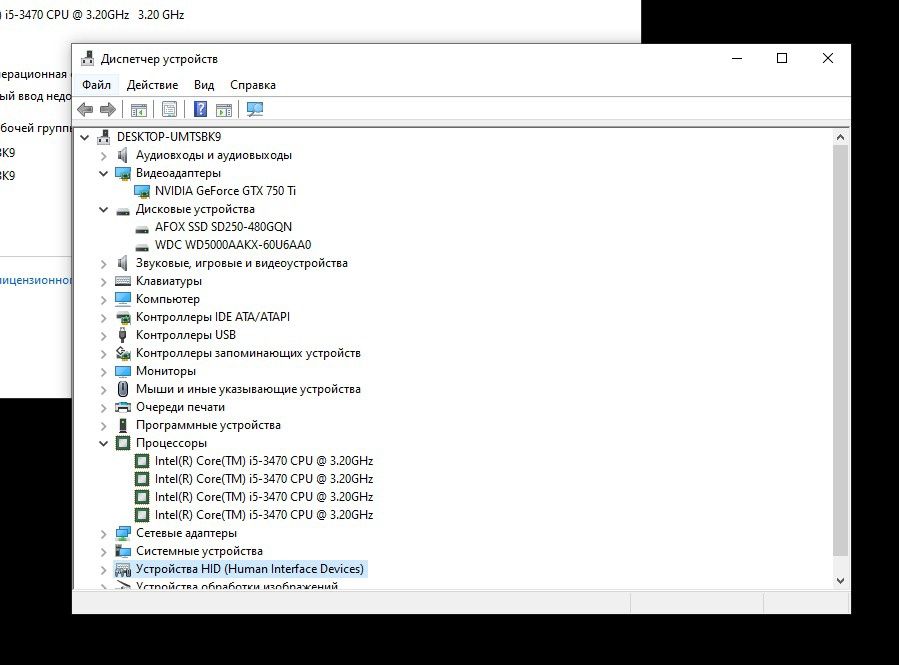Viewport: 899px width, 665px height.
Task: Expand Устройства HID category
Action: point(104,570)
